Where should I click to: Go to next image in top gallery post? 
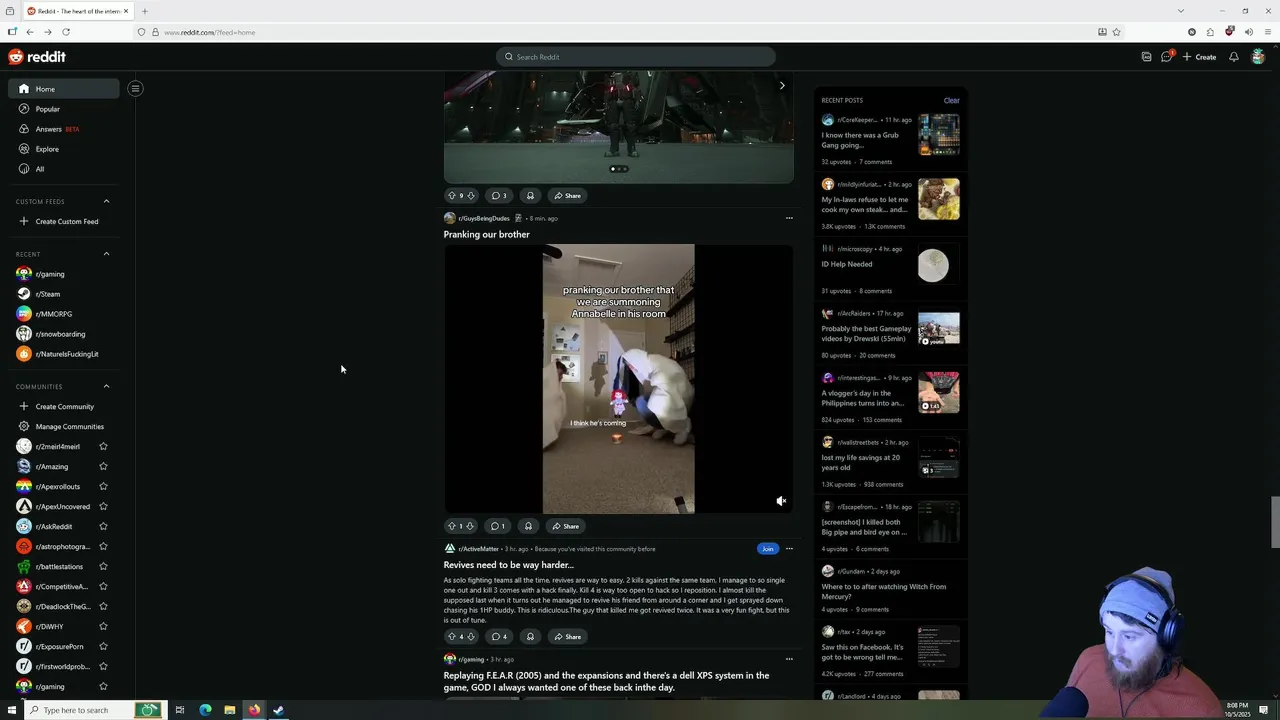coord(782,86)
